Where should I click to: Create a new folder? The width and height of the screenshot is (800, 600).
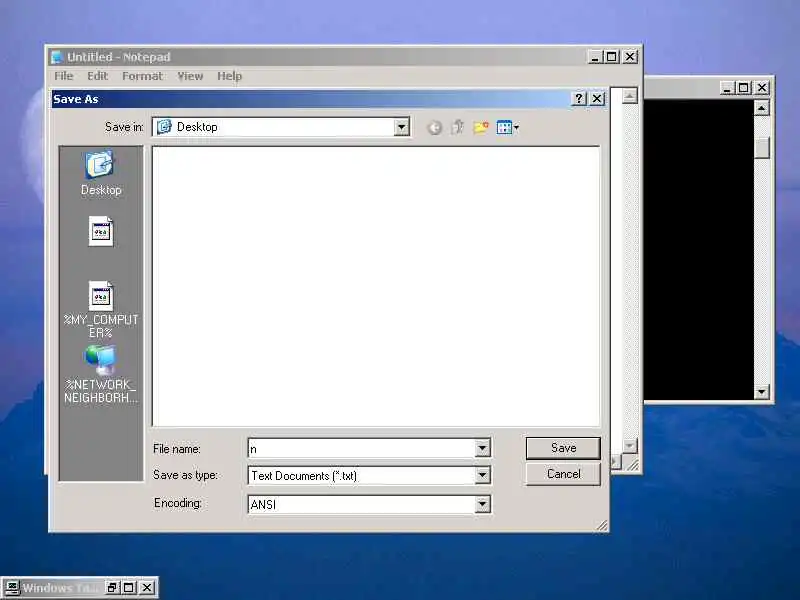click(x=481, y=127)
